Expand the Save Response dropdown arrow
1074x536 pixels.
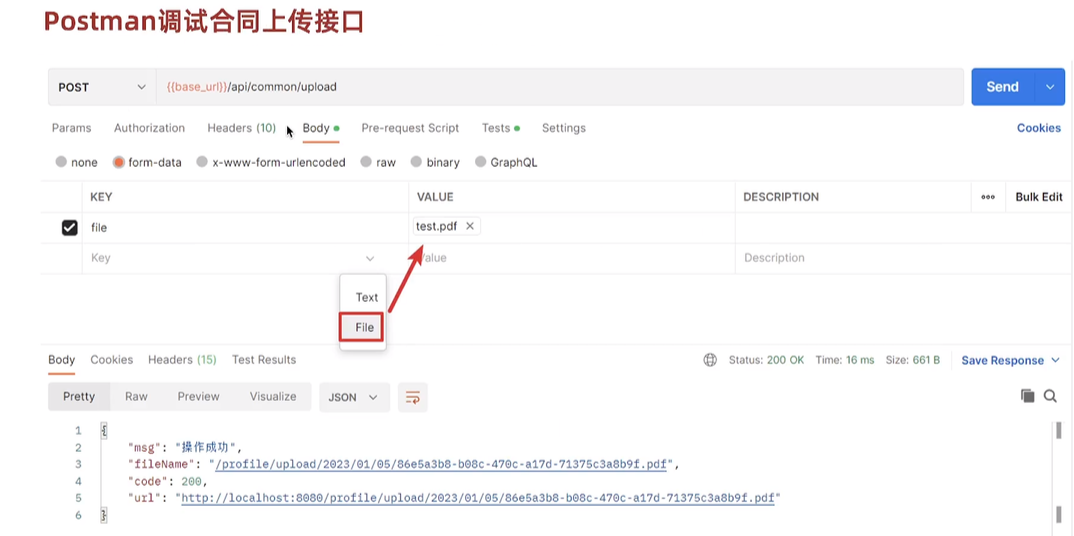coord(1055,360)
